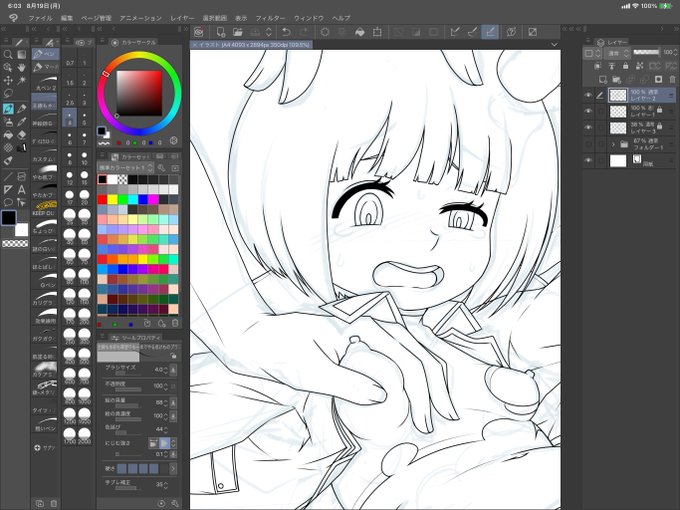Viewport: 680px width, 510px height.
Task: Select the Fill bucket tool in toolbox
Action: (x=8, y=135)
